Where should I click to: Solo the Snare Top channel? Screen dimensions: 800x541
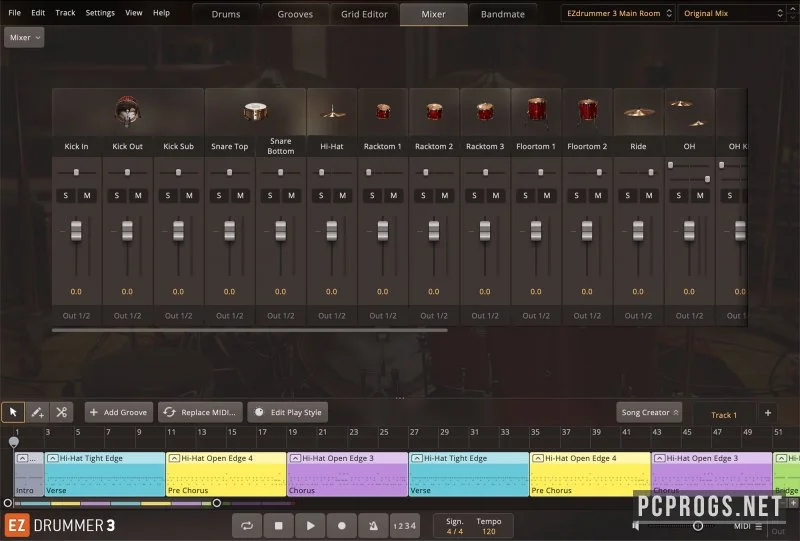[x=219, y=195]
